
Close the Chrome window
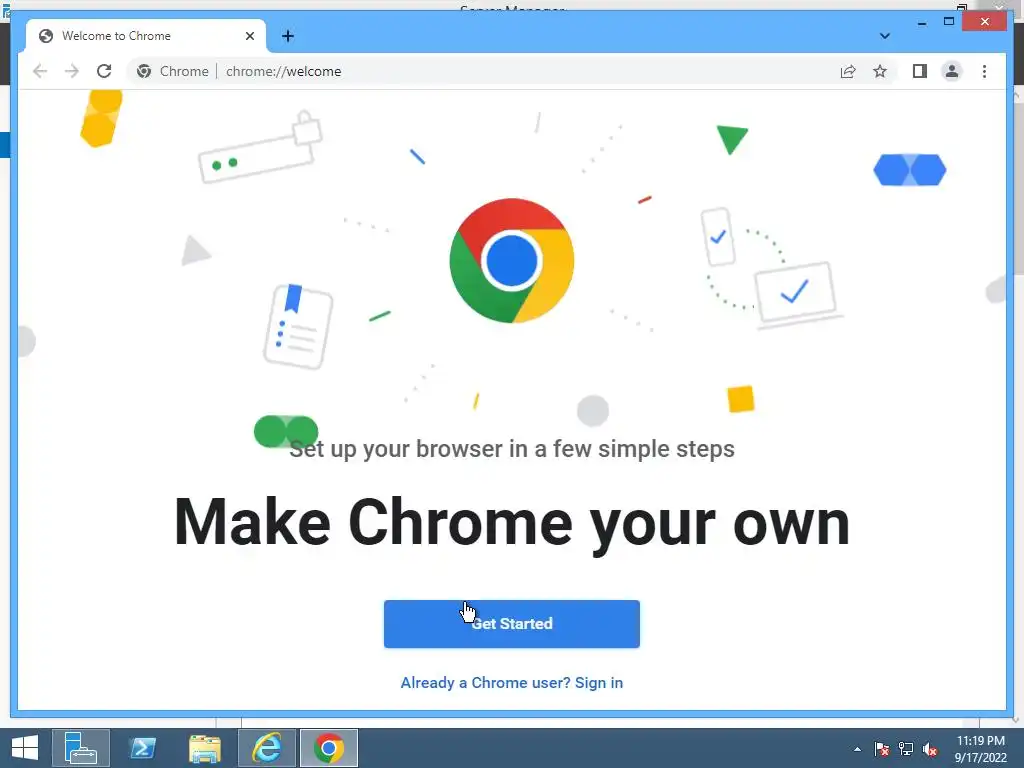[x=985, y=22]
